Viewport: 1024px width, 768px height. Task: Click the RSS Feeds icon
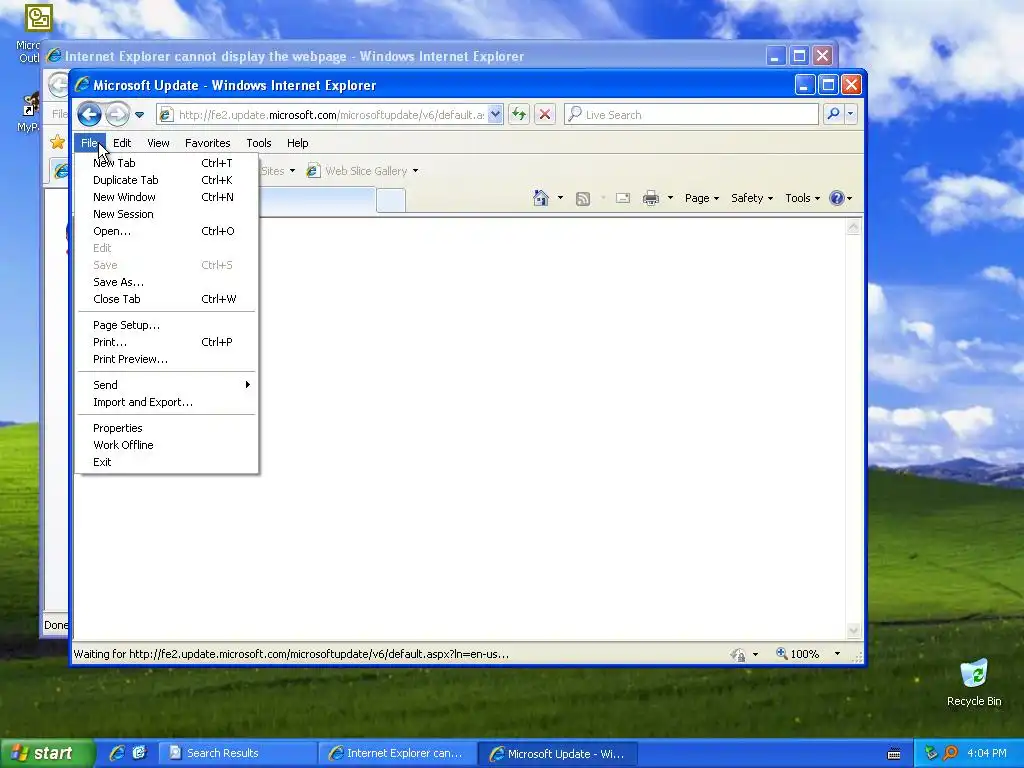click(583, 199)
